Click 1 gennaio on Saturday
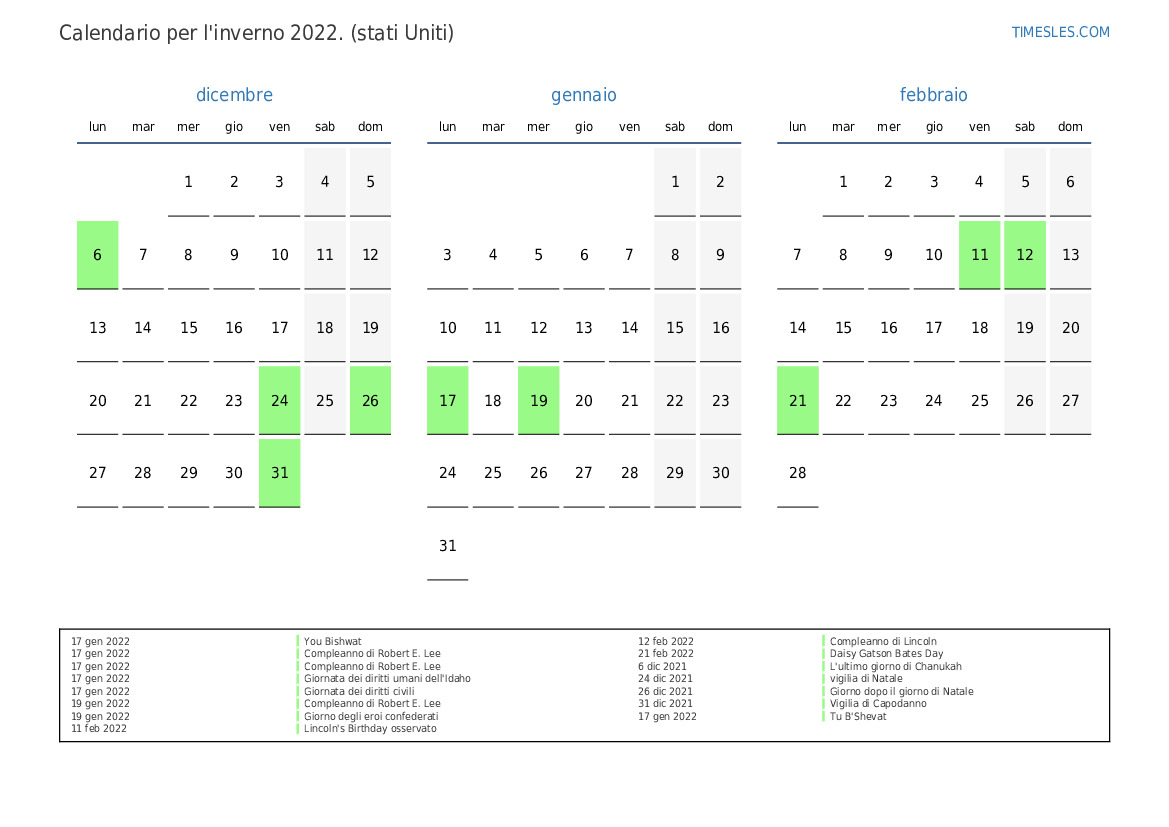This screenshot has width=1169, height=827. pyautogui.click(x=675, y=182)
